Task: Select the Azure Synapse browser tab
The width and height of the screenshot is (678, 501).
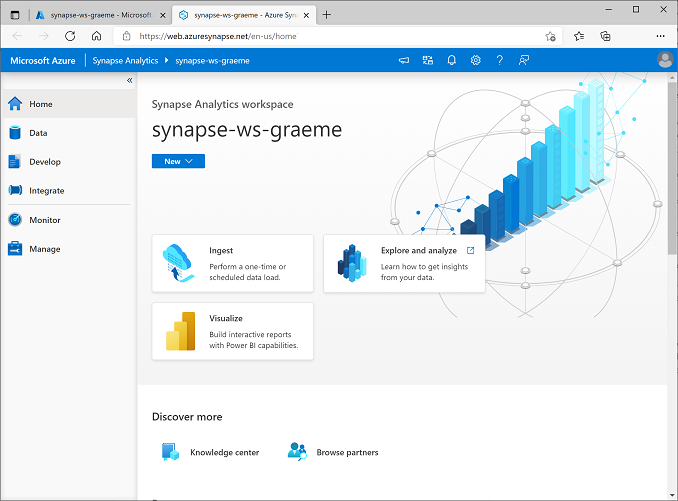Action: point(244,15)
